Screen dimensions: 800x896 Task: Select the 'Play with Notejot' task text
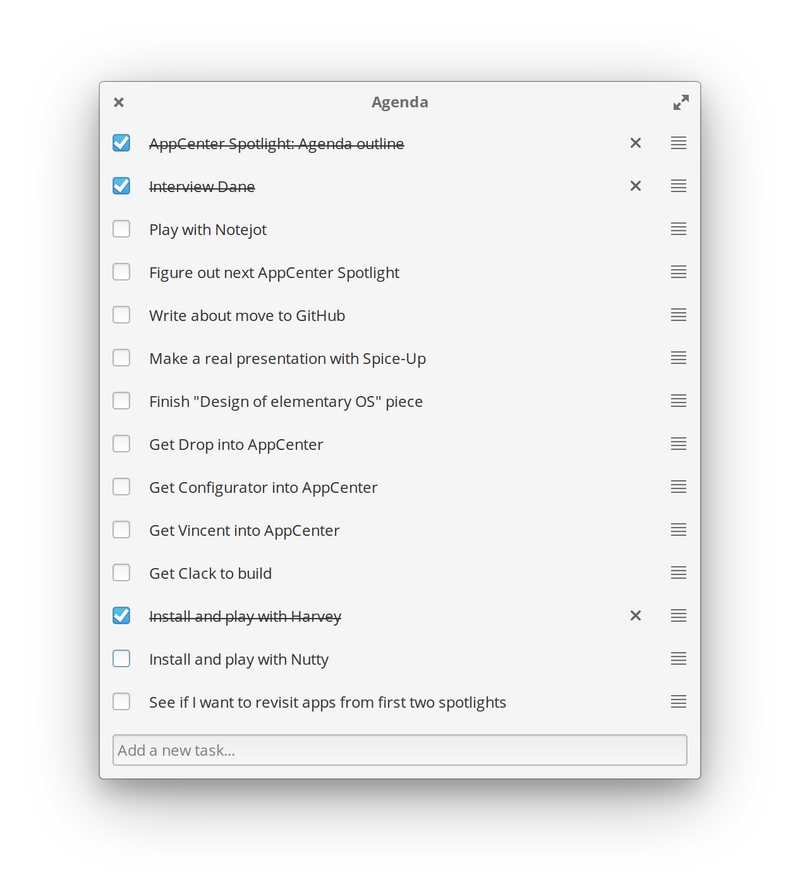[207, 230]
